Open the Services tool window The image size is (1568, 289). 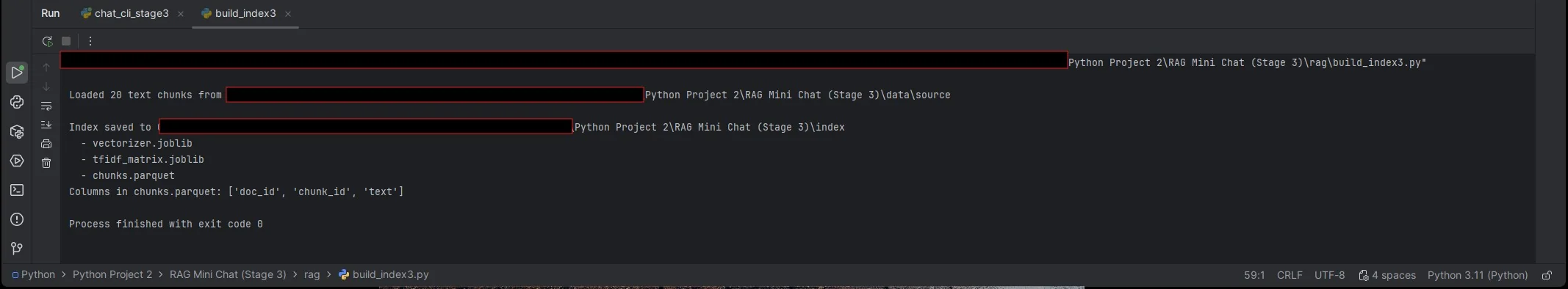click(17, 161)
